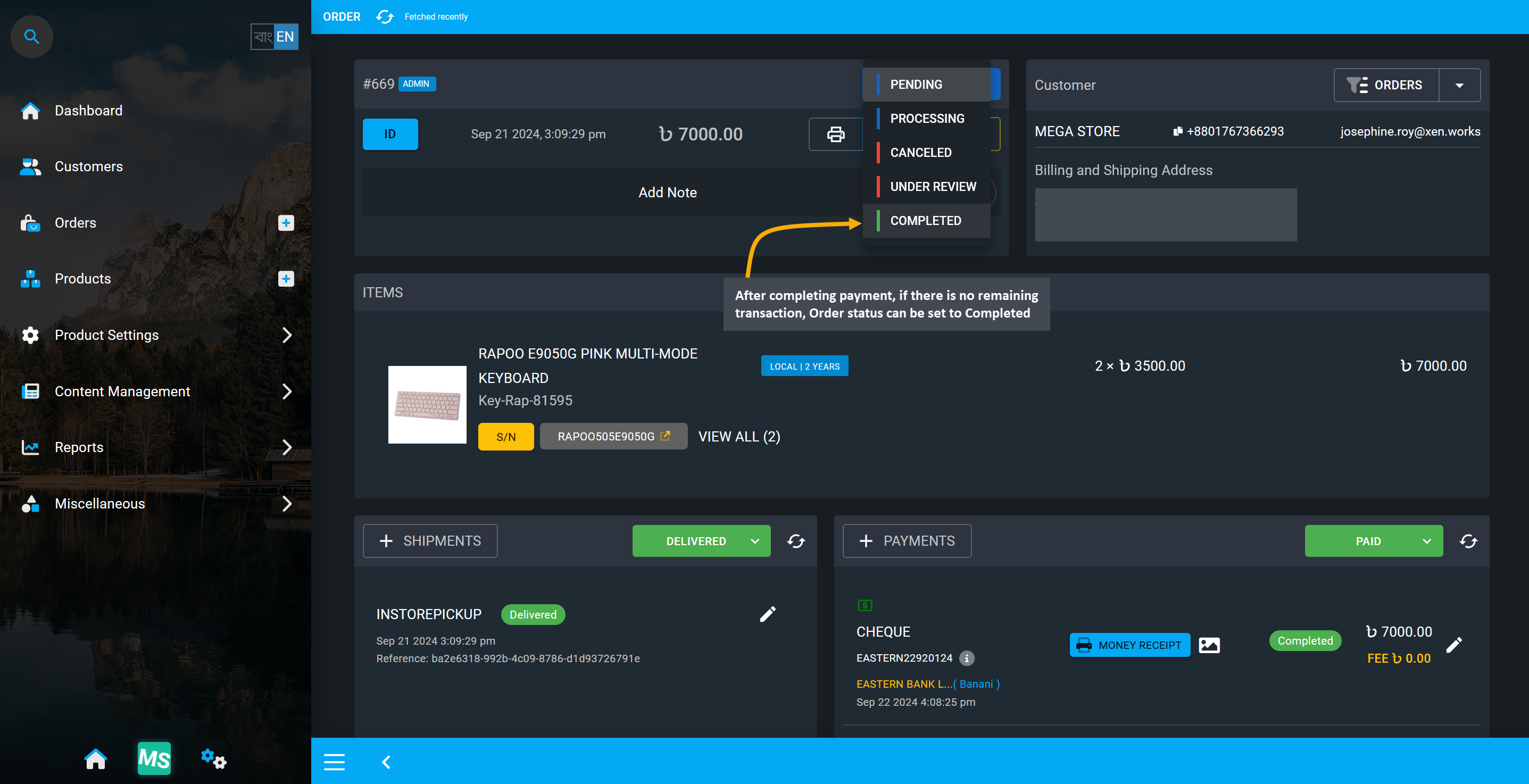Screen dimensions: 1529x784
Task: Select UNDER REVIEW from order status menu
Action: [x=934, y=186]
